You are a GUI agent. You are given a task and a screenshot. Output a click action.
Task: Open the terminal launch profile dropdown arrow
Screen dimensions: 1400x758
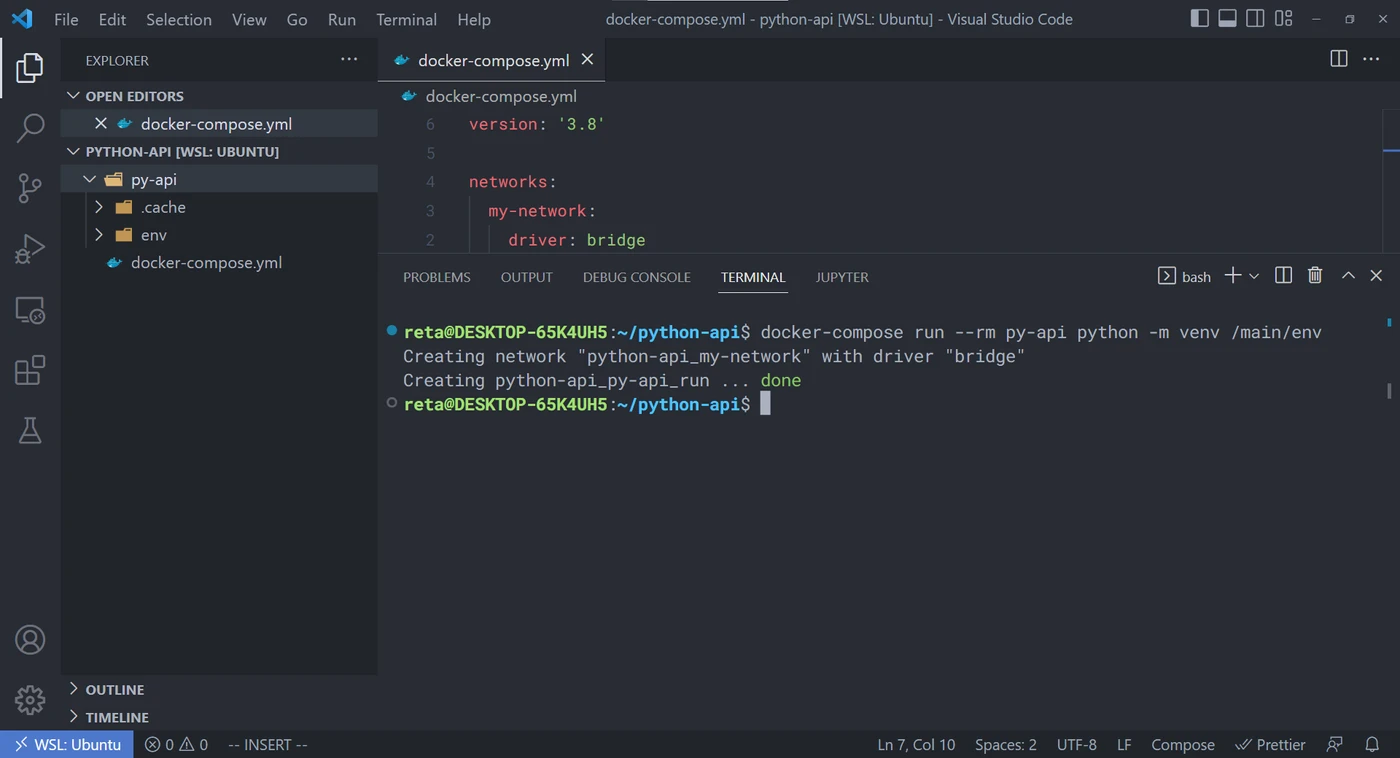tap(1254, 276)
